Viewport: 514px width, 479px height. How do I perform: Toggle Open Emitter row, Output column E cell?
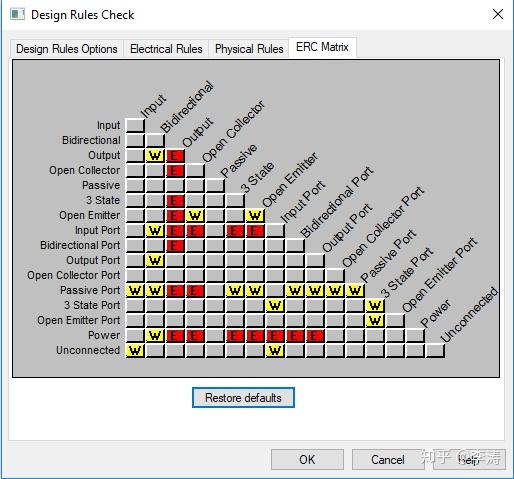[x=175, y=216]
